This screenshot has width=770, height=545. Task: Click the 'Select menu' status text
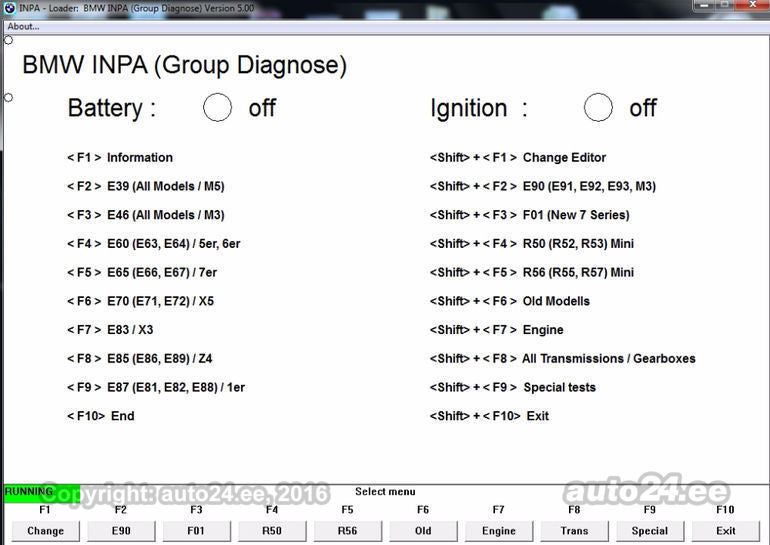pyautogui.click(x=385, y=491)
